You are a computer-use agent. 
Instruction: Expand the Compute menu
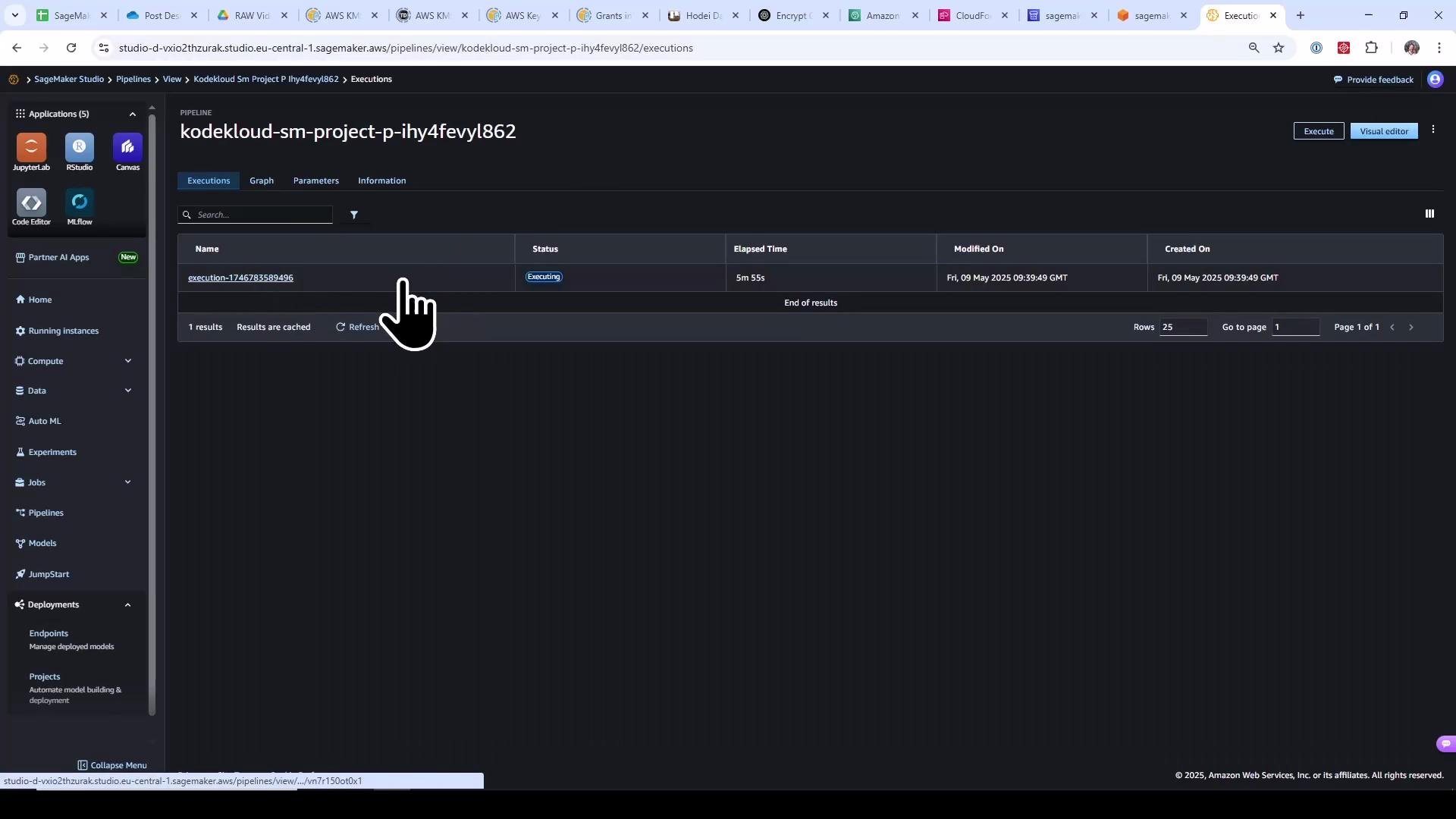(128, 361)
